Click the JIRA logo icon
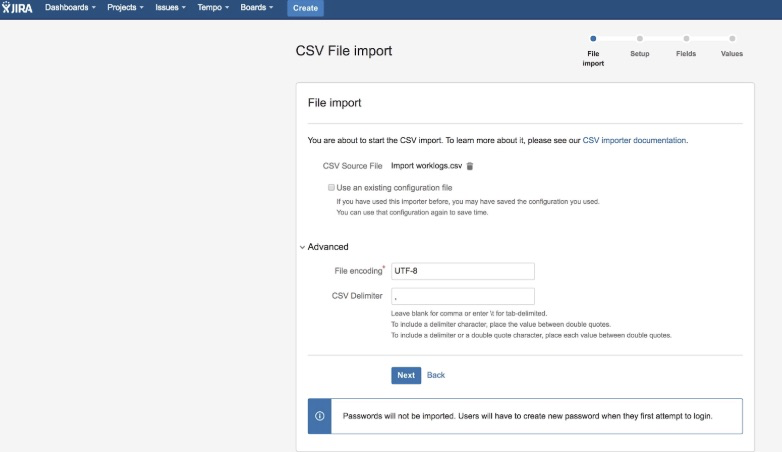This screenshot has width=782, height=452. click(19, 8)
